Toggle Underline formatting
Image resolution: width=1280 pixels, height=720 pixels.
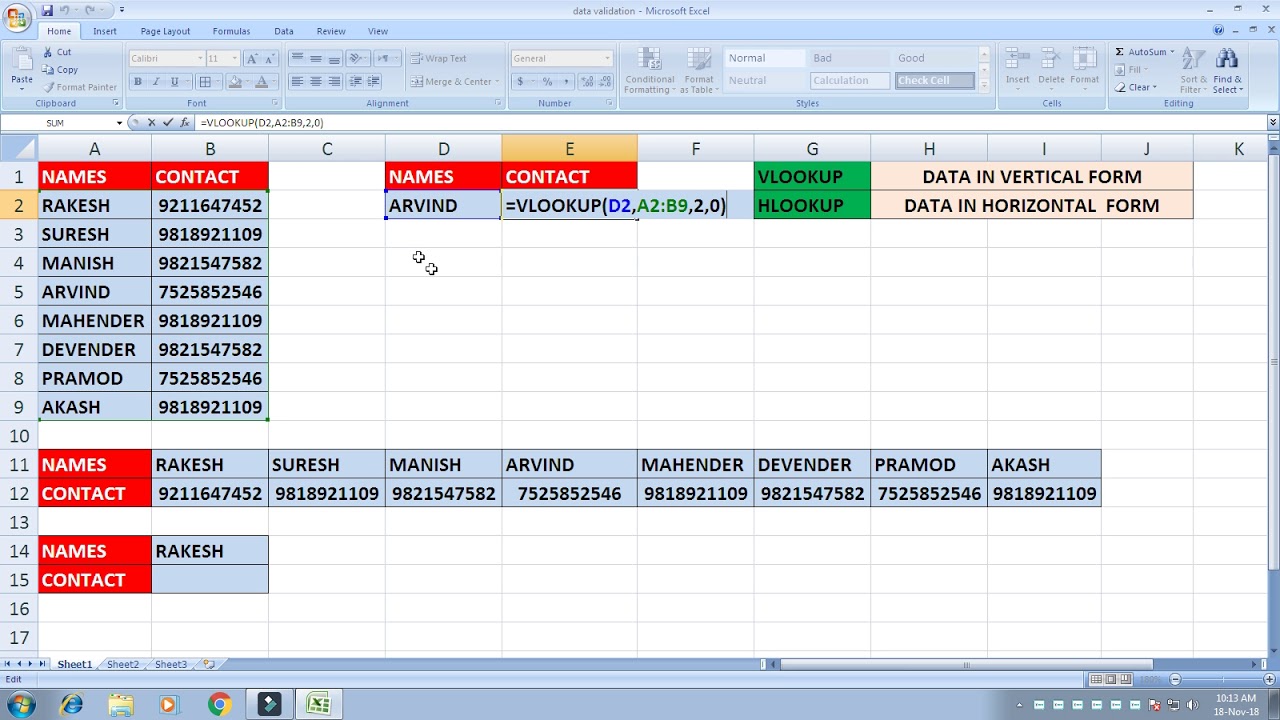(x=175, y=82)
